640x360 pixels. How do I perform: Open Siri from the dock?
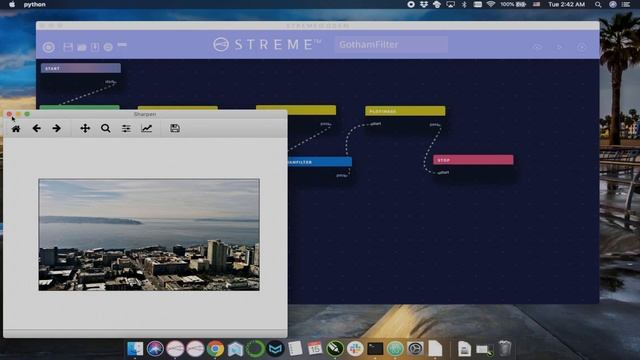click(x=155, y=349)
